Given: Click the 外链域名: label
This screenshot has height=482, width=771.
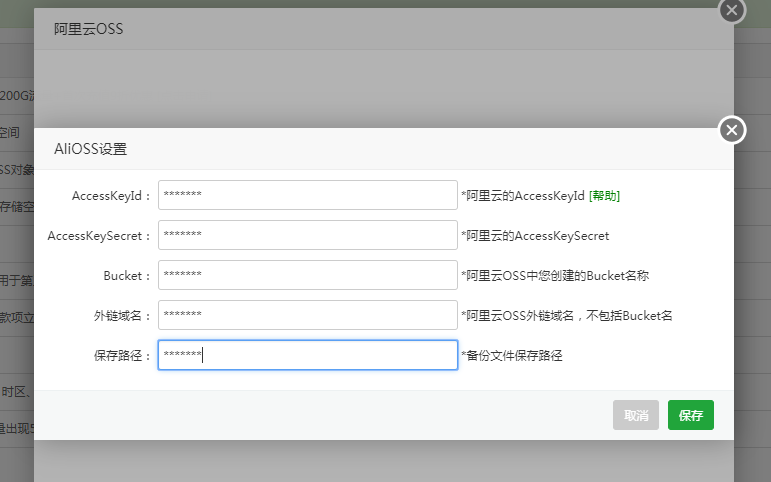Looking at the screenshot, I should (122, 316).
